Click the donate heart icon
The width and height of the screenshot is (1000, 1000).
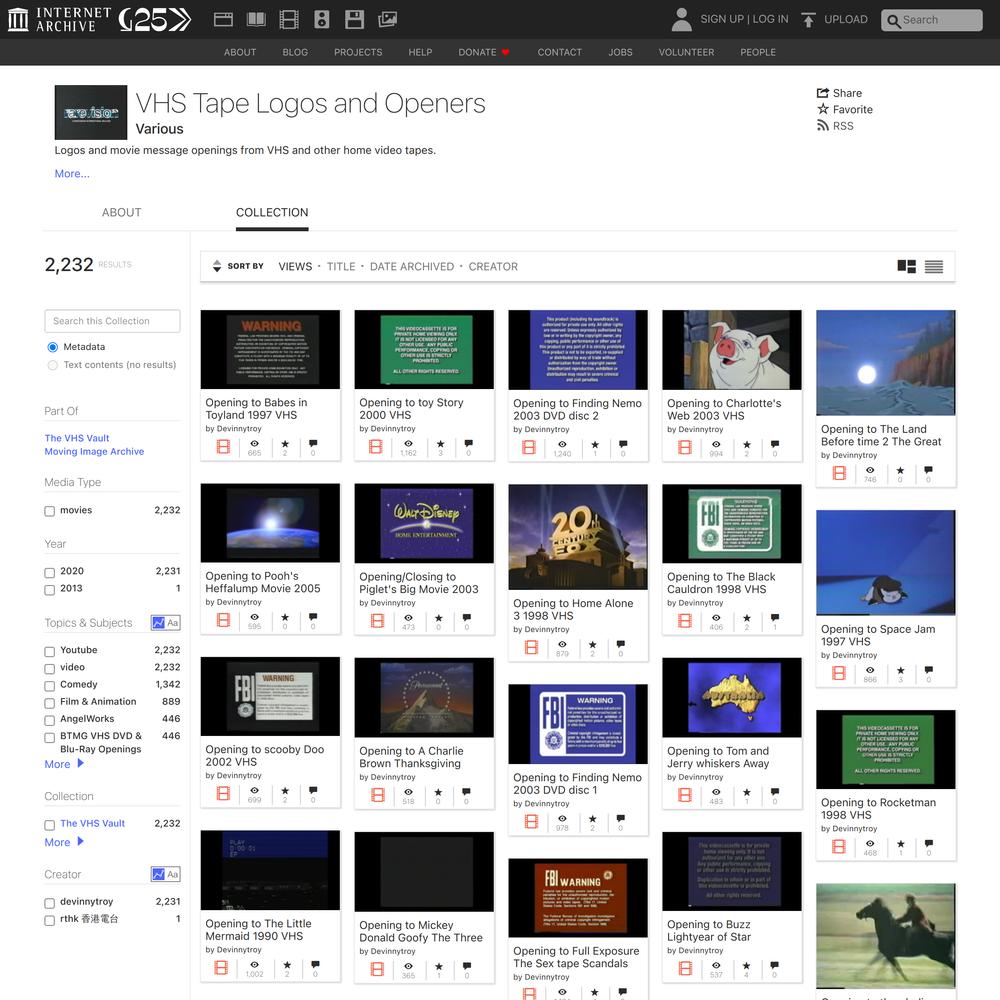pyautogui.click(x=506, y=52)
